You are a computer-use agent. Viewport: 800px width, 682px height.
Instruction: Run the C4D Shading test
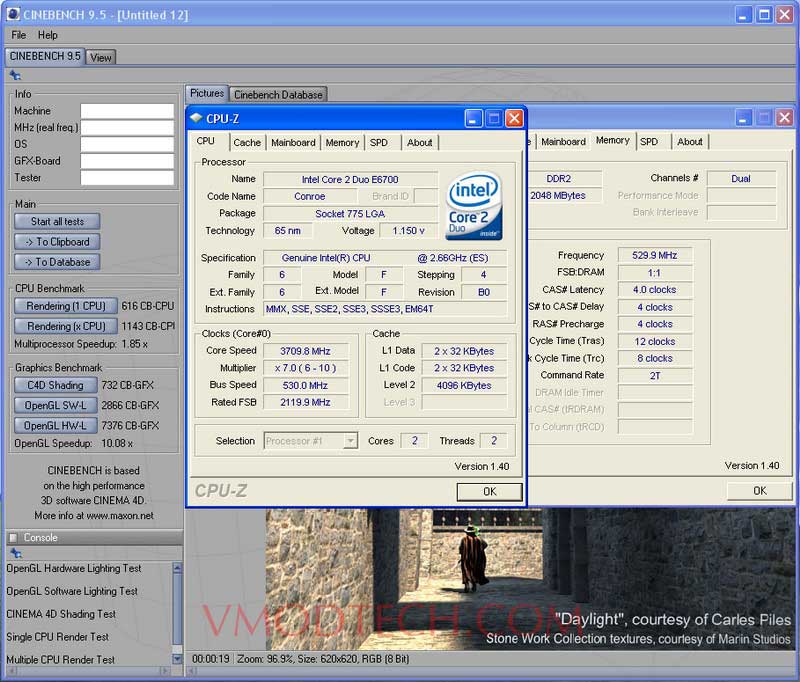pyautogui.click(x=56, y=385)
